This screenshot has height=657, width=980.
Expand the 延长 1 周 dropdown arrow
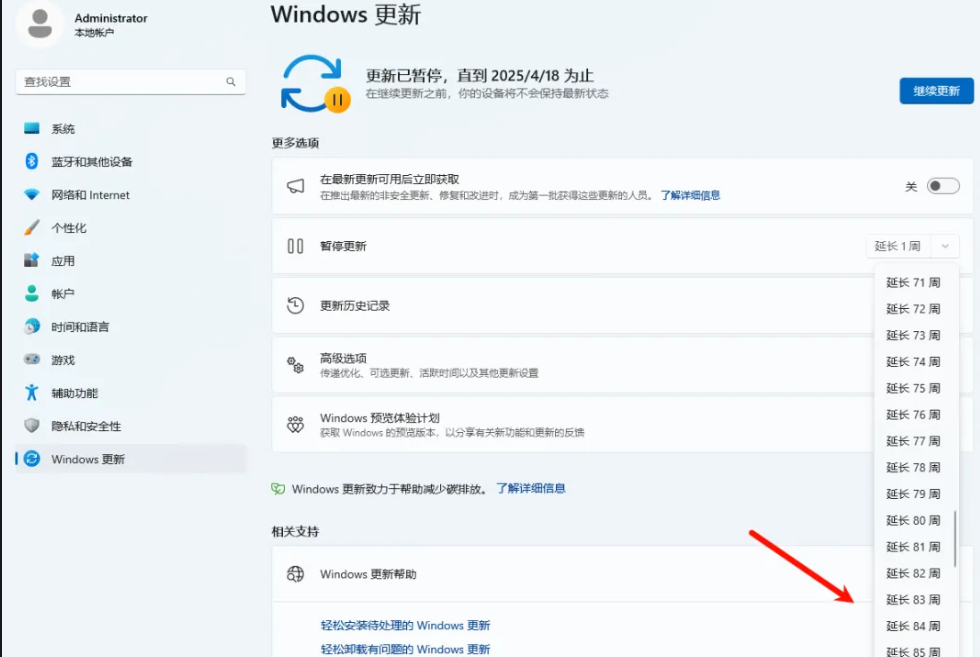945,246
